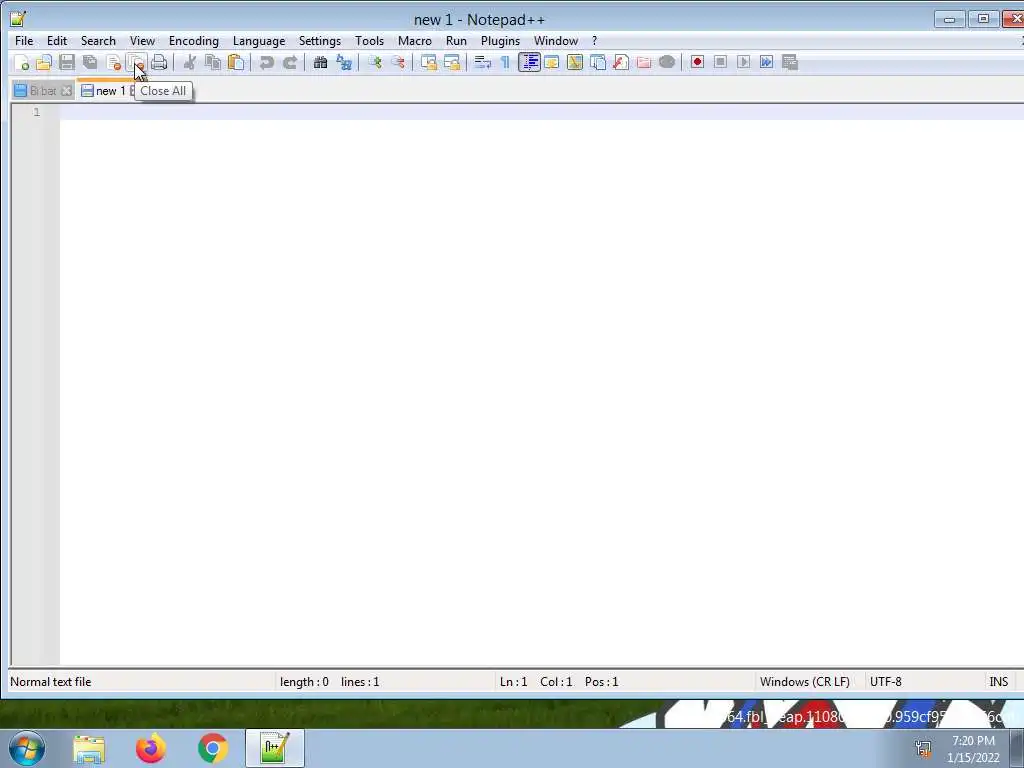Click the UTF-8 encoding status field

point(886,682)
